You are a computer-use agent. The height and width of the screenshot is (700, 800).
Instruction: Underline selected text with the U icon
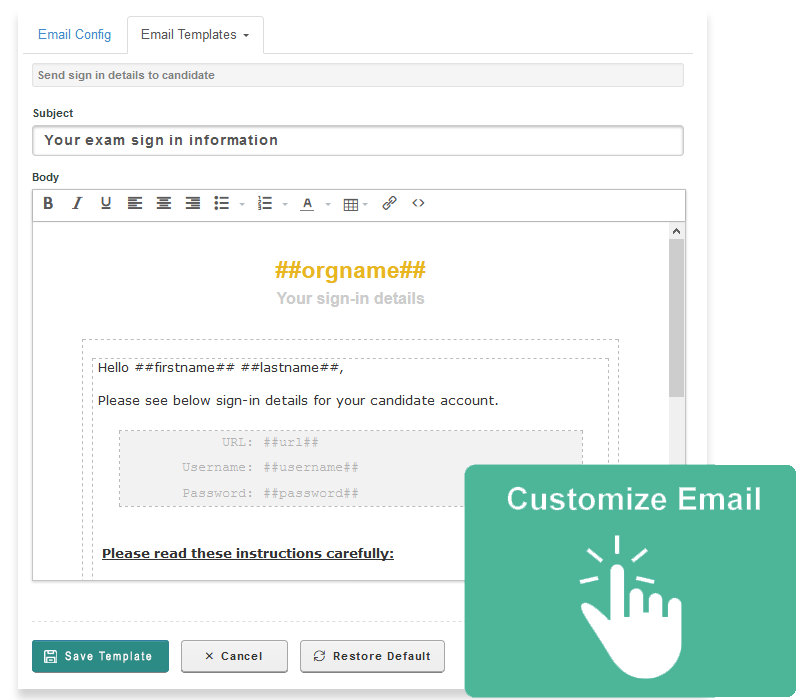pyautogui.click(x=106, y=203)
